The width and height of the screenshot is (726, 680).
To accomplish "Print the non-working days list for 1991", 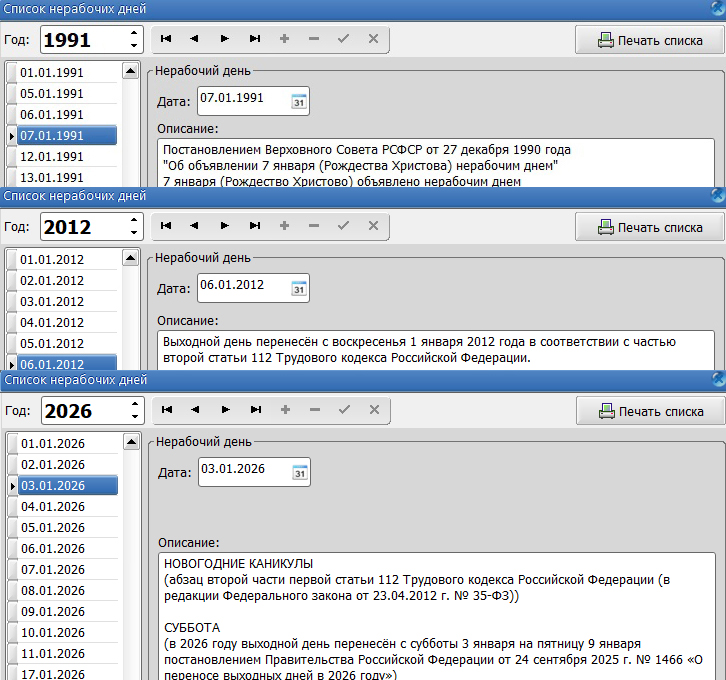I will coord(650,40).
